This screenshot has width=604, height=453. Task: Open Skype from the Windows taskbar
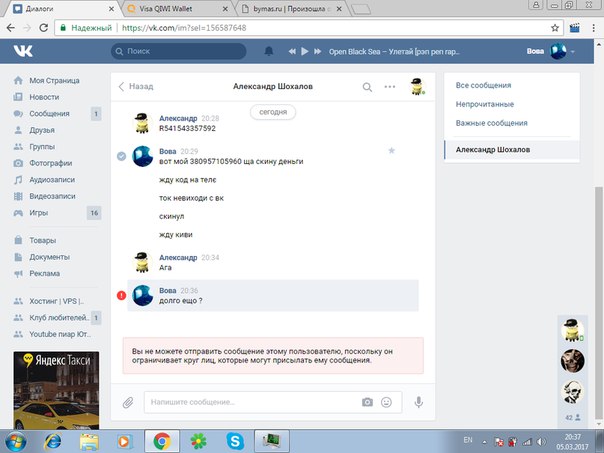coord(233,440)
